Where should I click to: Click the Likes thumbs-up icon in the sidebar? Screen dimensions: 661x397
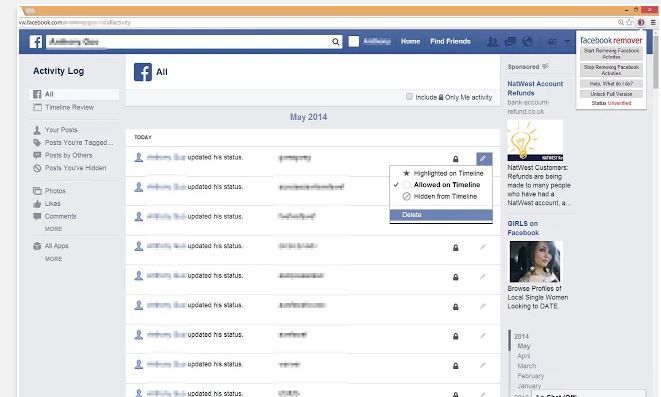[37, 204]
